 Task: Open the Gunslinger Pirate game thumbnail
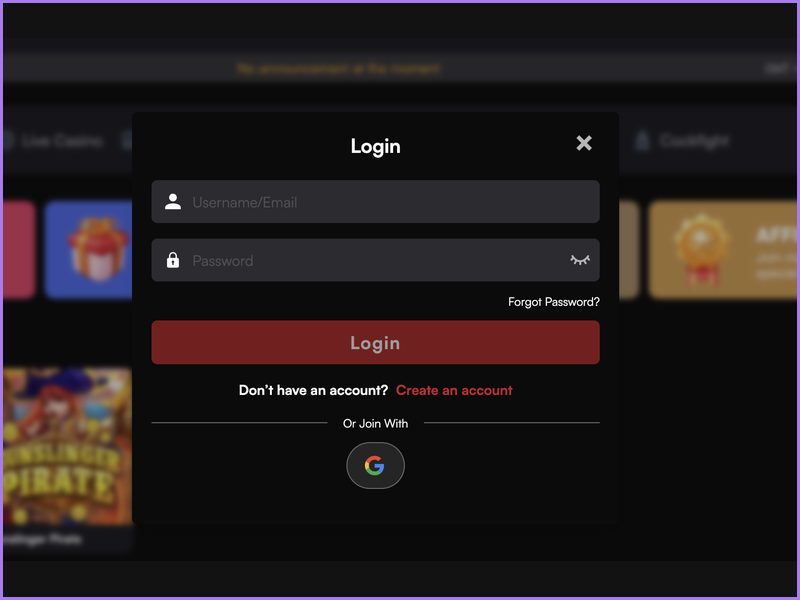point(67,446)
